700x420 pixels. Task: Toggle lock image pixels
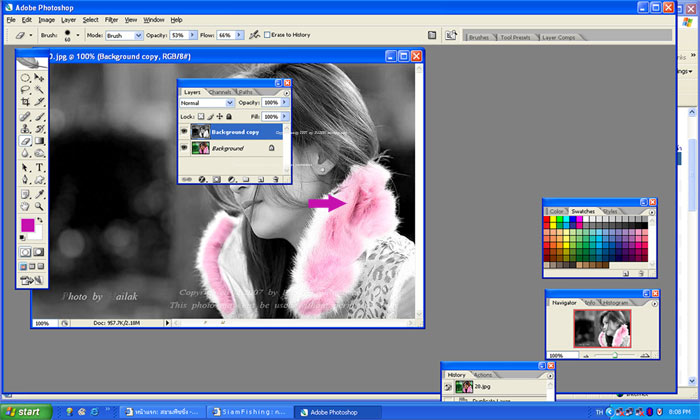tap(210, 116)
